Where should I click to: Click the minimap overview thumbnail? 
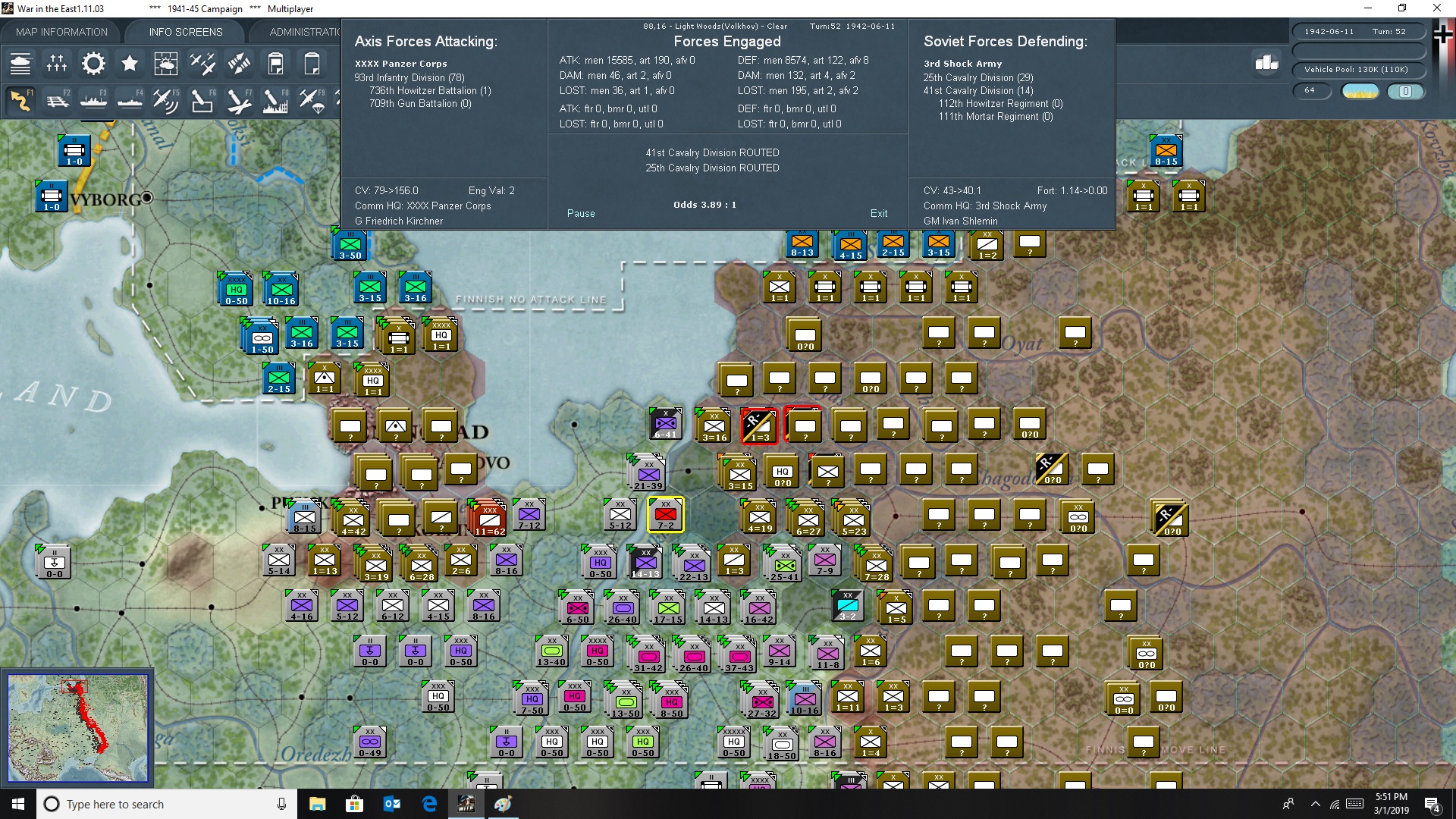(77, 728)
